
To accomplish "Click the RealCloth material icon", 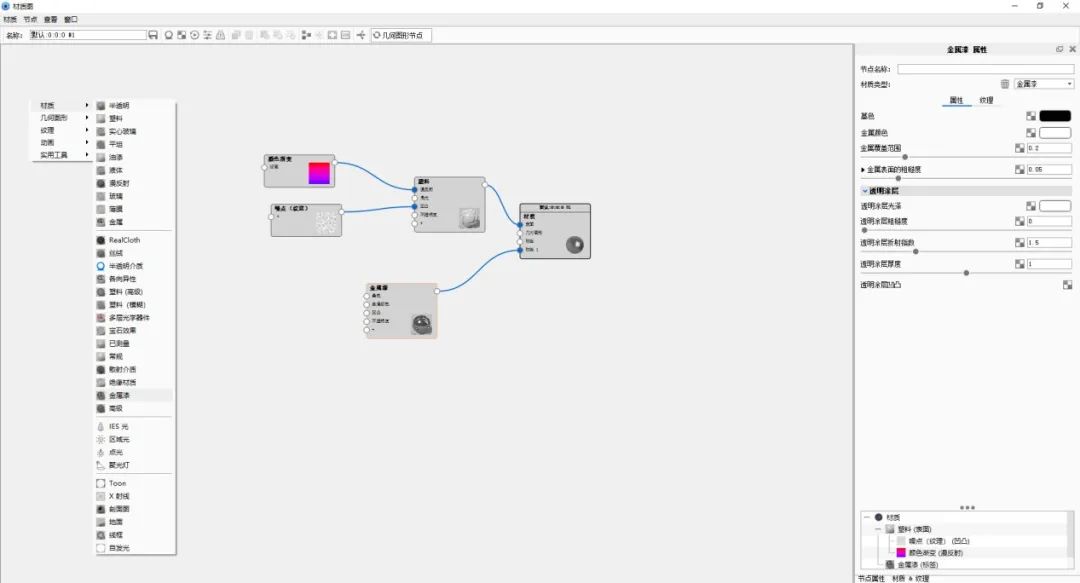I will [101, 240].
